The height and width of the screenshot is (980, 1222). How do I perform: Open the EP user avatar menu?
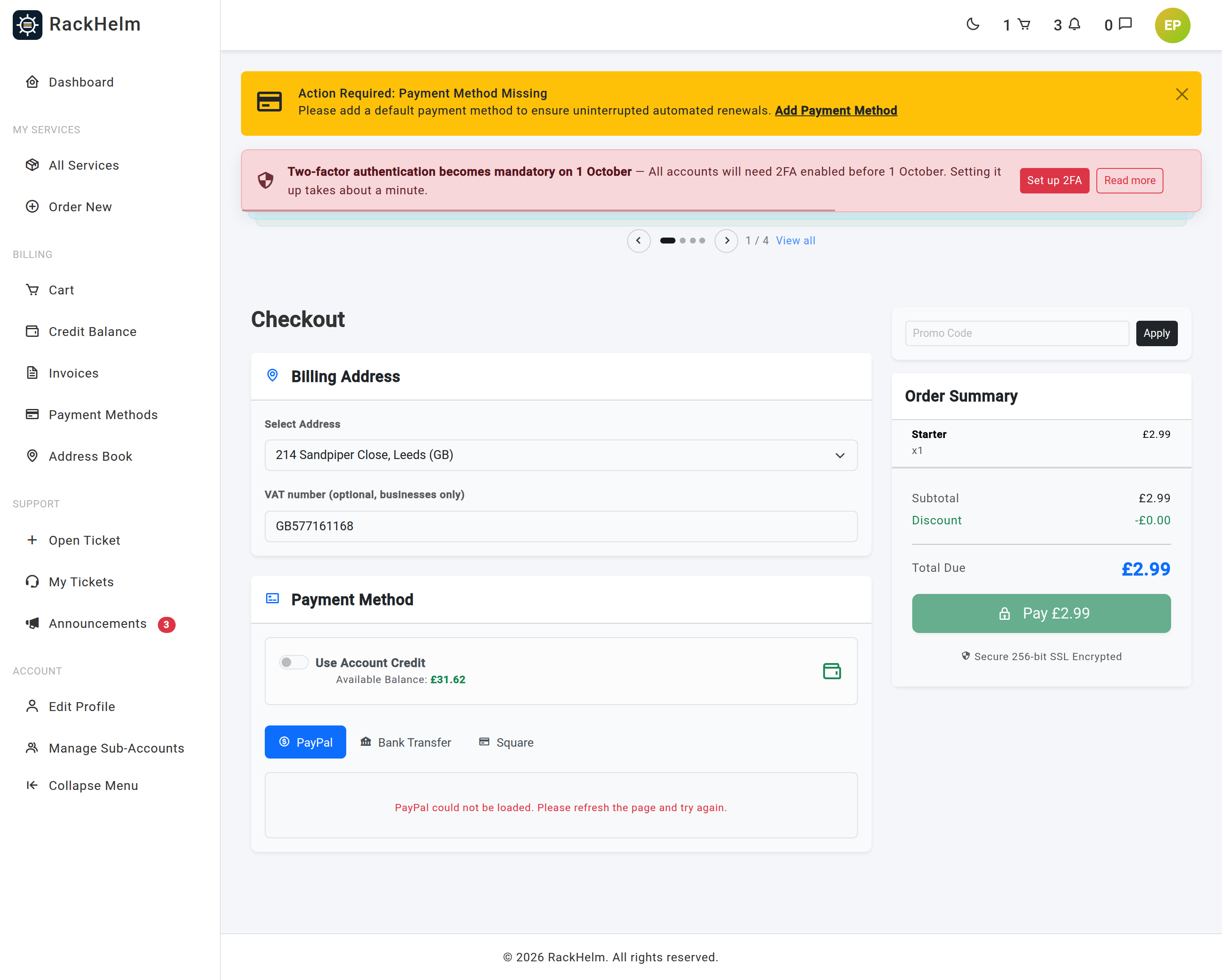[x=1172, y=25]
